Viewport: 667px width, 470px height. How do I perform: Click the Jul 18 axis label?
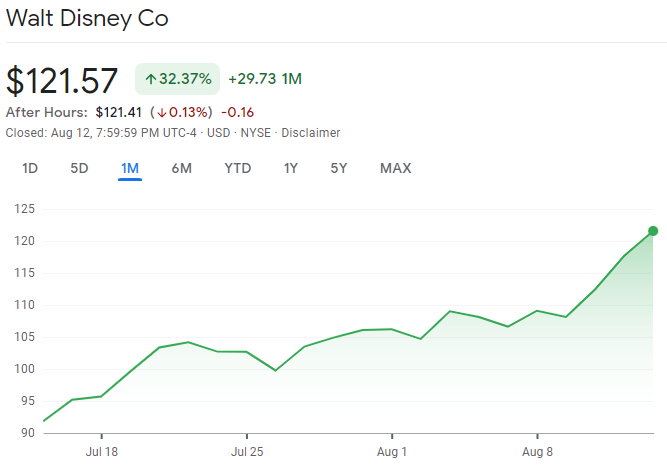pyautogui.click(x=102, y=452)
